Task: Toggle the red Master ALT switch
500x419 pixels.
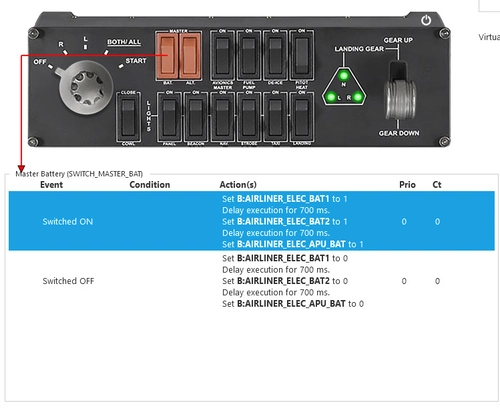Action: pos(190,56)
